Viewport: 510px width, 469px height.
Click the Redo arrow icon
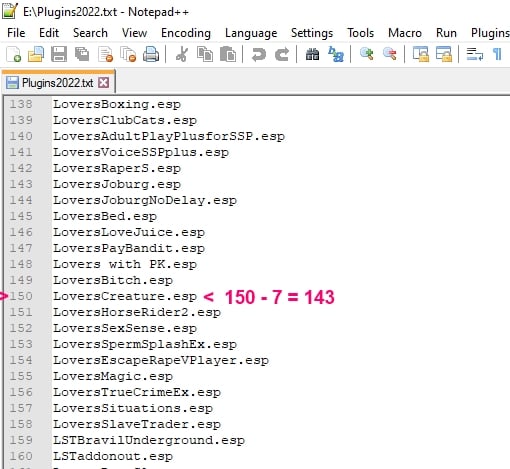(282, 54)
